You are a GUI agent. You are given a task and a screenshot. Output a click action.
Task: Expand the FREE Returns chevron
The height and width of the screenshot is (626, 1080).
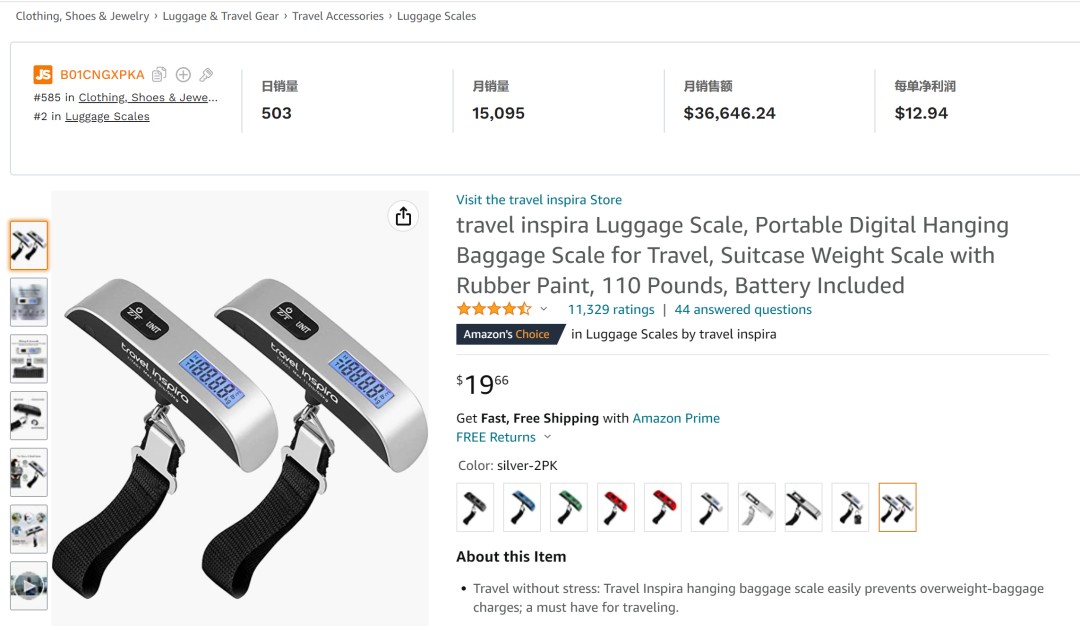(547, 437)
